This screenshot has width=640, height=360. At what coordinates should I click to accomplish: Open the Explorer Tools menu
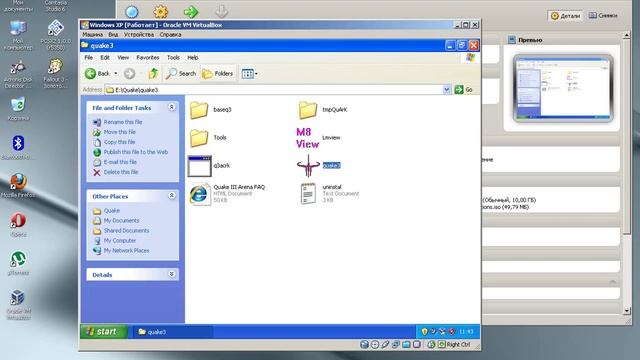[x=173, y=58]
